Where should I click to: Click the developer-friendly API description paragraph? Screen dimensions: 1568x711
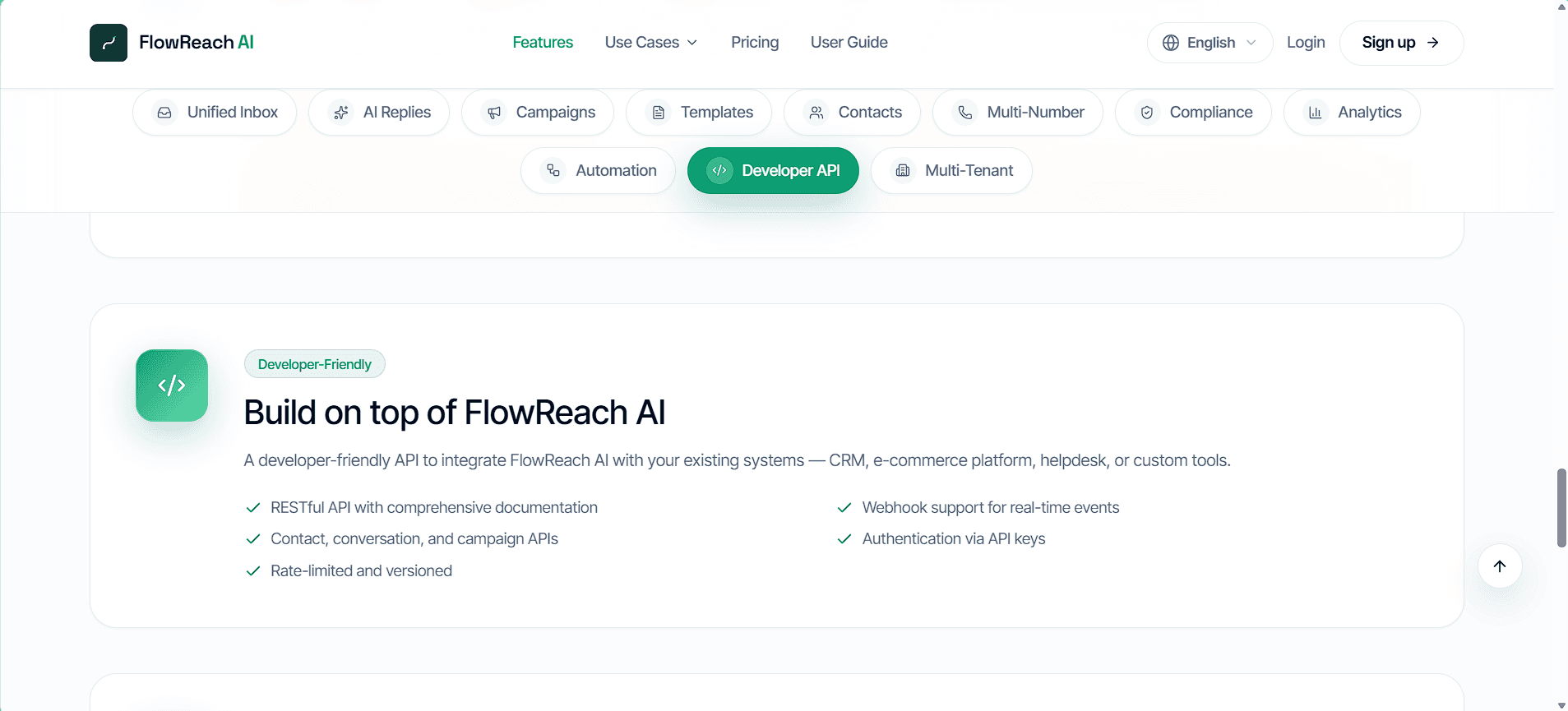[737, 460]
